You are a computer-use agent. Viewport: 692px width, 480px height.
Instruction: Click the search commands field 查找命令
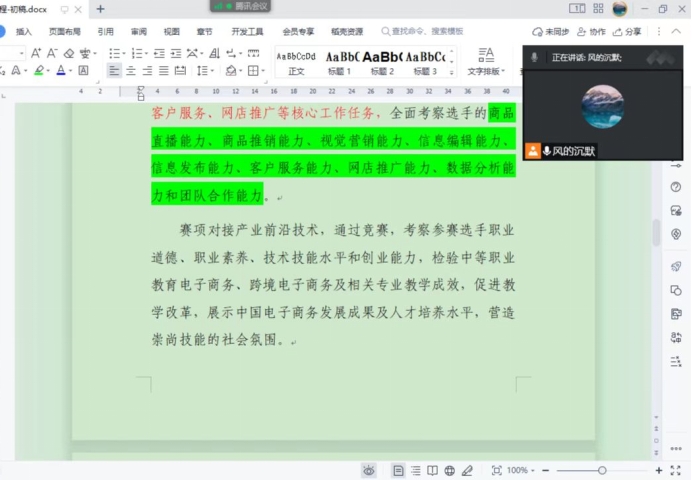[423, 31]
